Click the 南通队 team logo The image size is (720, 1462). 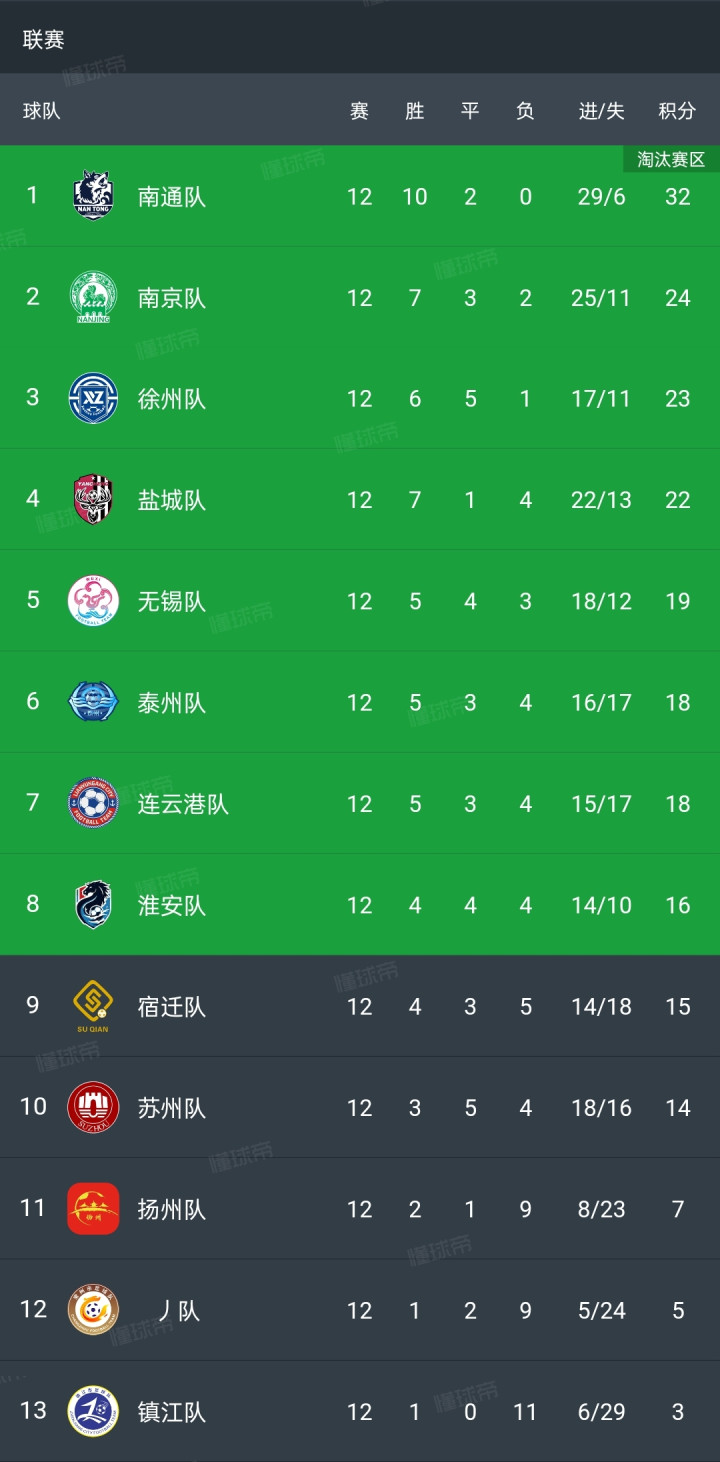(93, 196)
